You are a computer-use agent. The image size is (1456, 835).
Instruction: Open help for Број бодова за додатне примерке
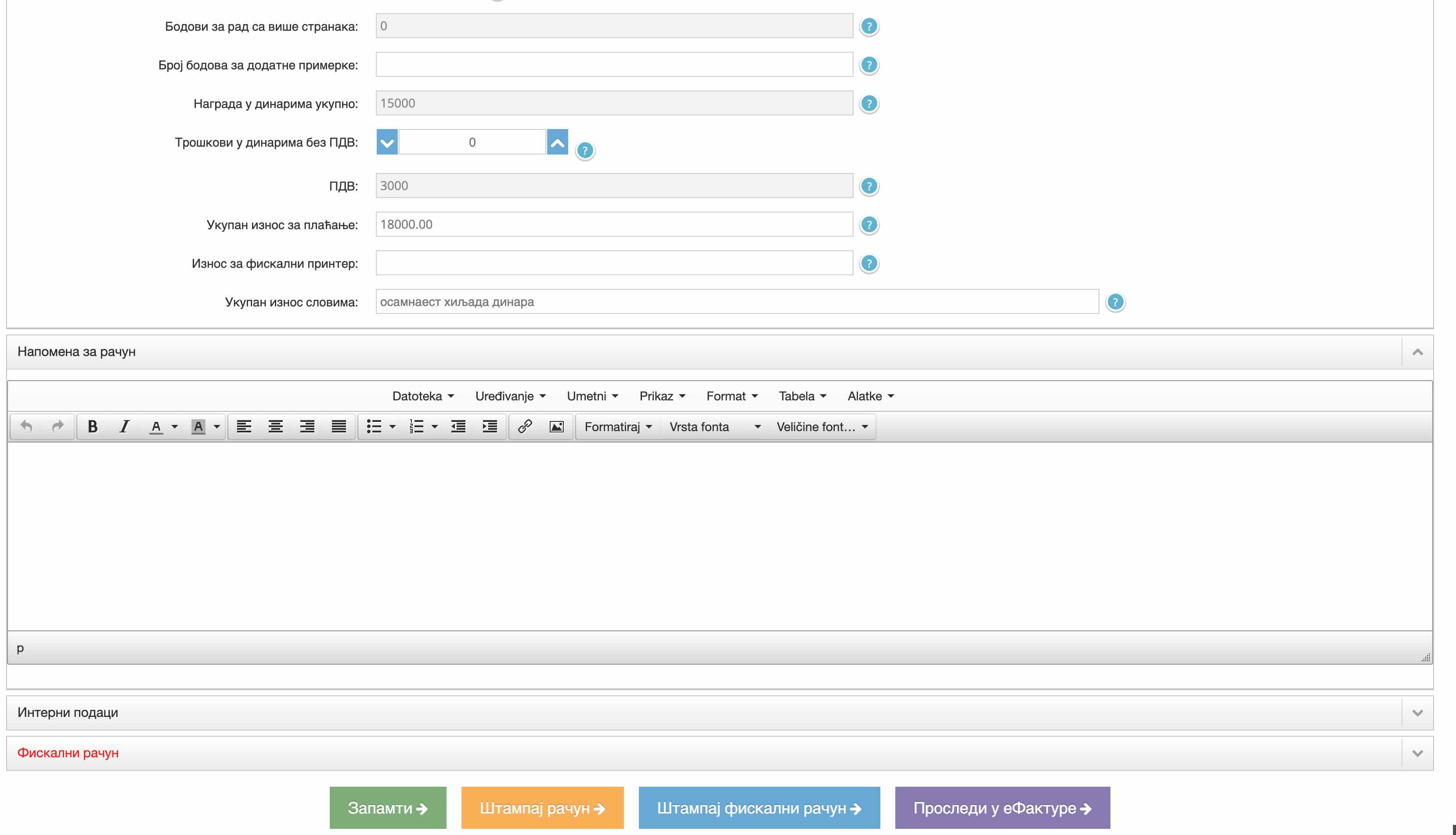(869, 65)
